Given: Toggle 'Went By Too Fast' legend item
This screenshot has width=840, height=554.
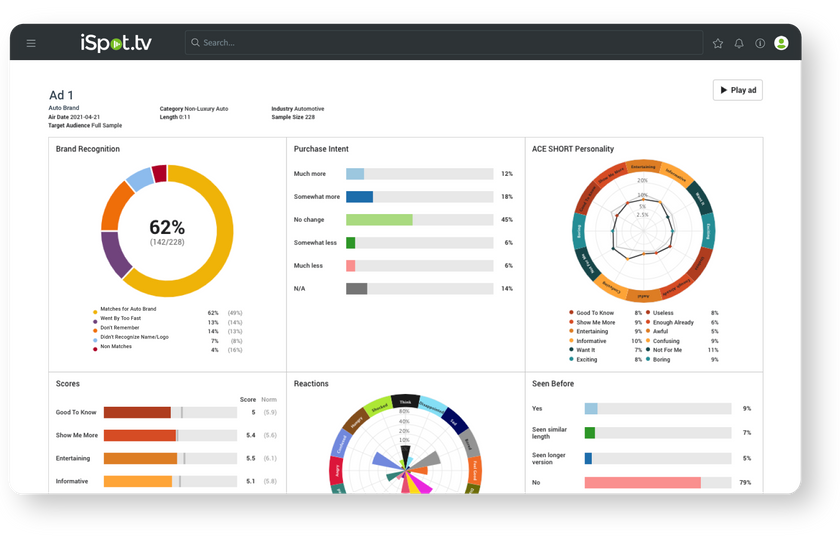Looking at the screenshot, I should click(x=120, y=321).
